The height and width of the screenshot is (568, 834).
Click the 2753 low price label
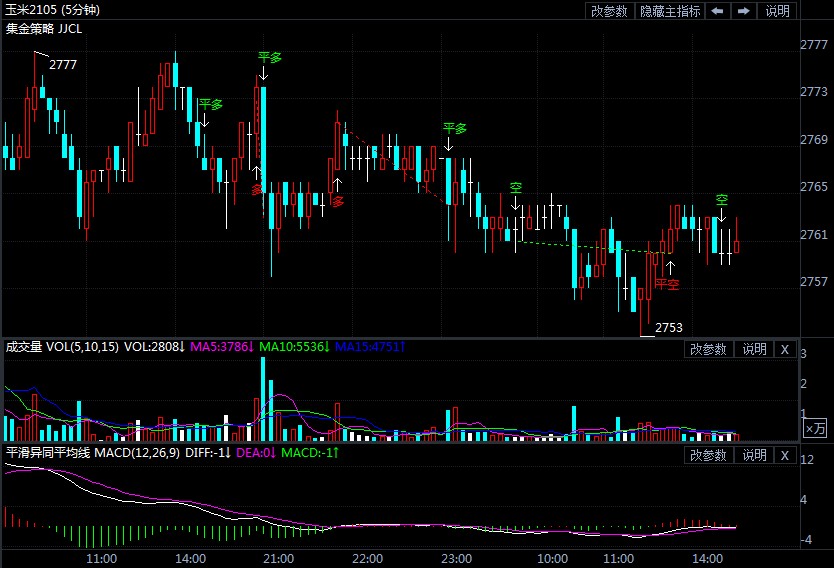(669, 328)
